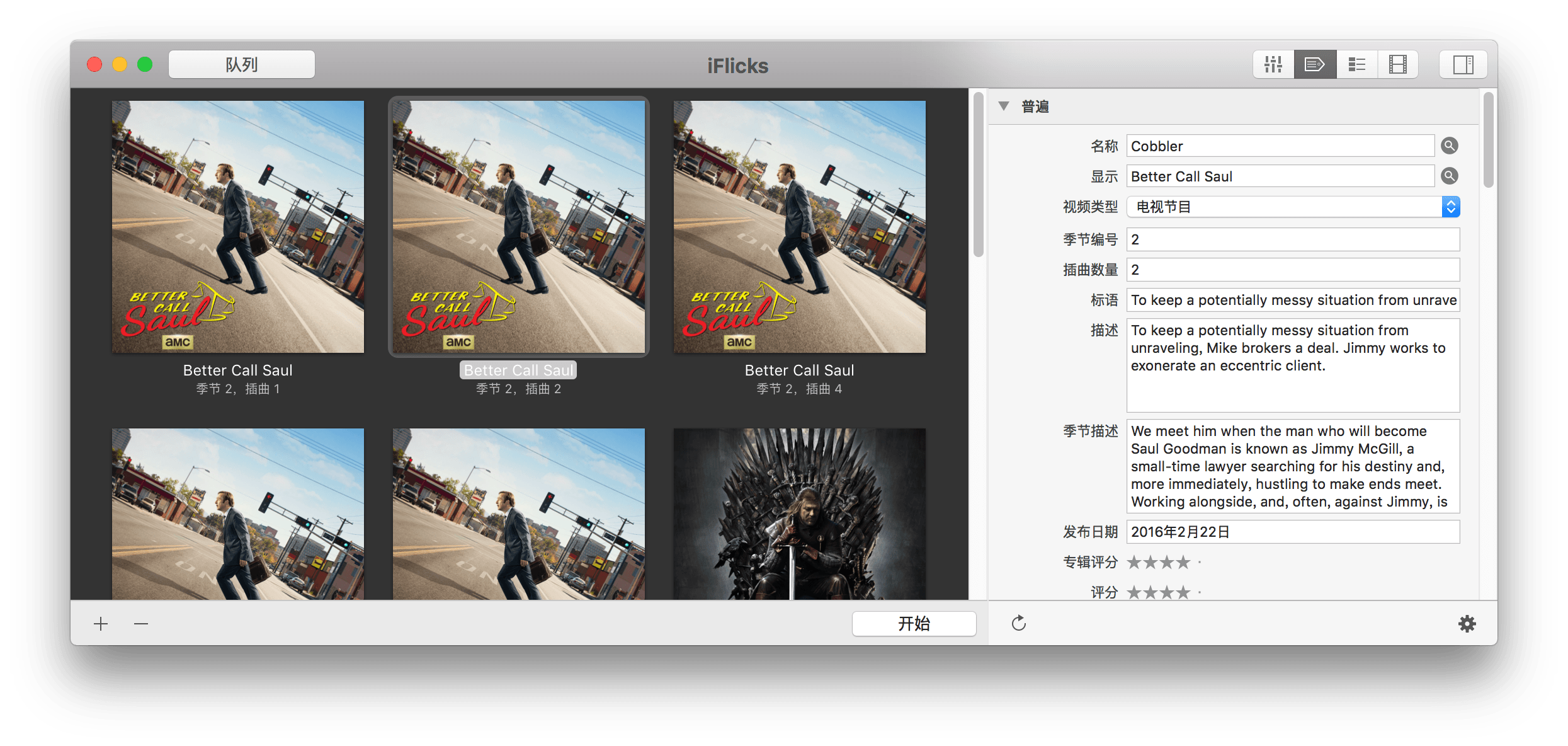The height and width of the screenshot is (746, 1568).
Task: Switch to the metadata tag editor view
Action: click(x=1315, y=64)
